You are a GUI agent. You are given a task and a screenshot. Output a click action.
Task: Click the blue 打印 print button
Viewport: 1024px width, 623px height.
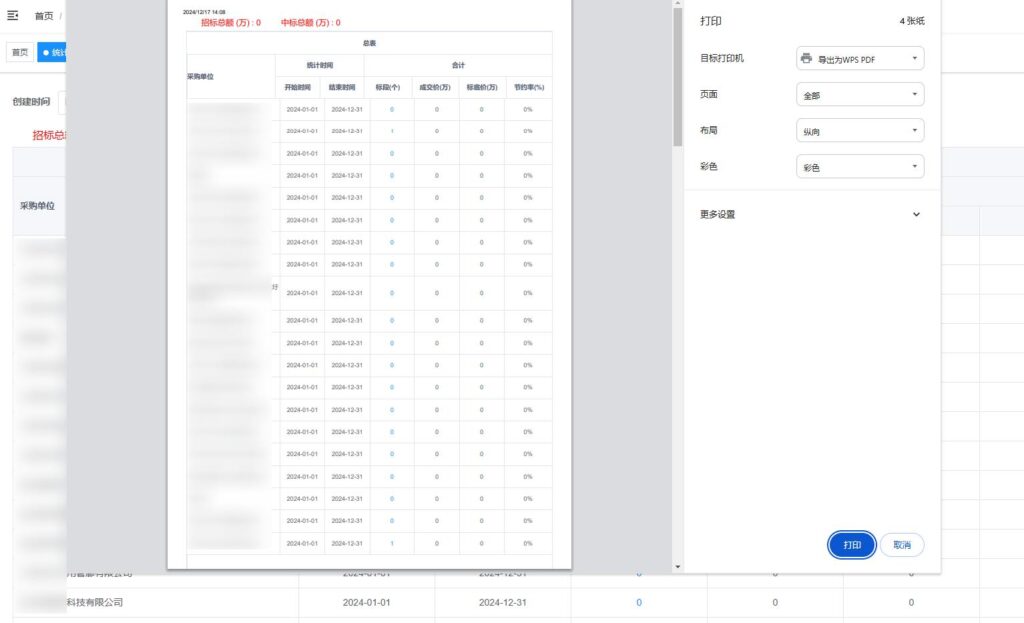tap(852, 545)
